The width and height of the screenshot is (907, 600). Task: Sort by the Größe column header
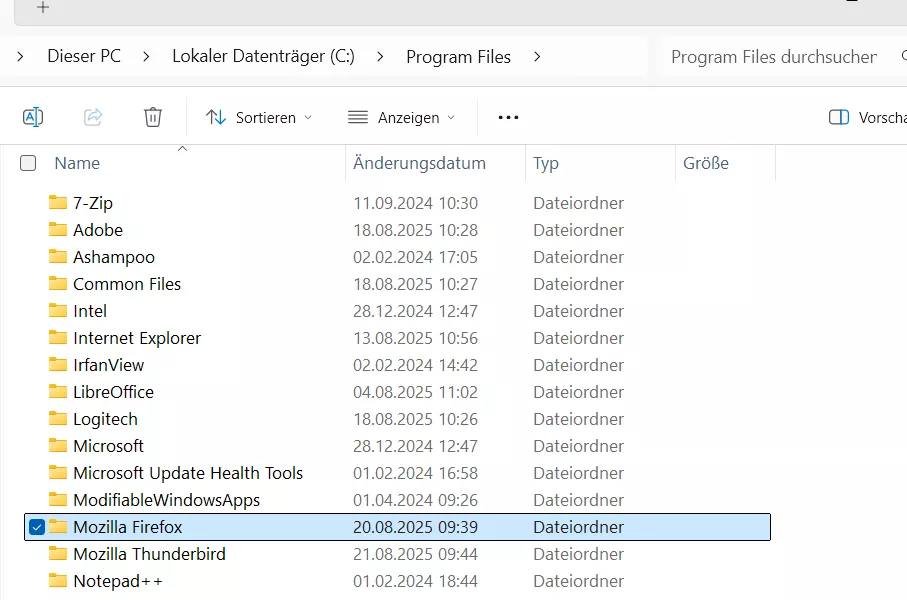(x=706, y=163)
